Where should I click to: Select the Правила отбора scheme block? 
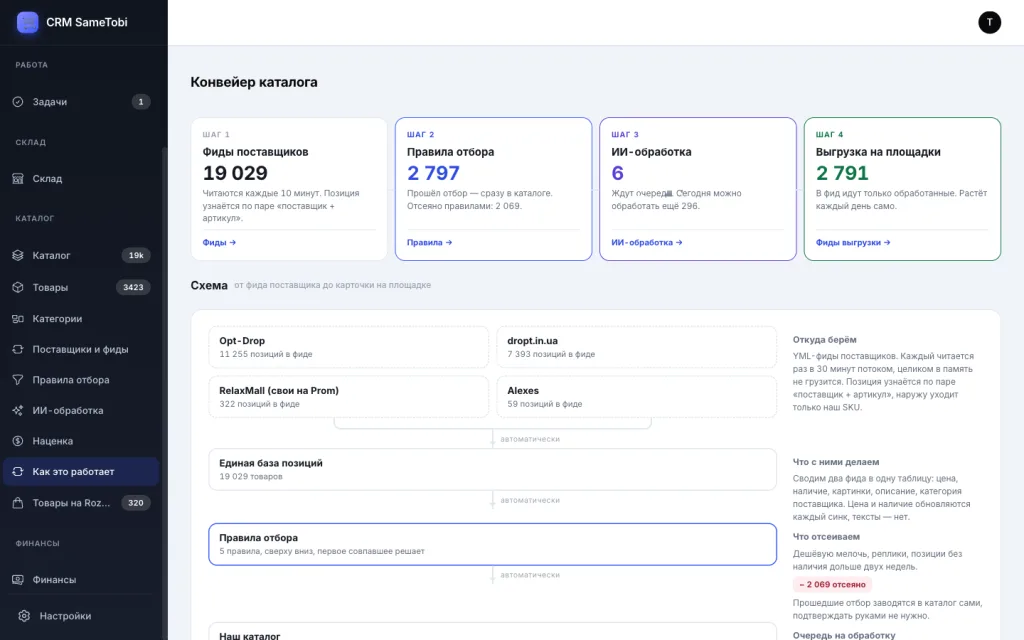pyautogui.click(x=492, y=544)
